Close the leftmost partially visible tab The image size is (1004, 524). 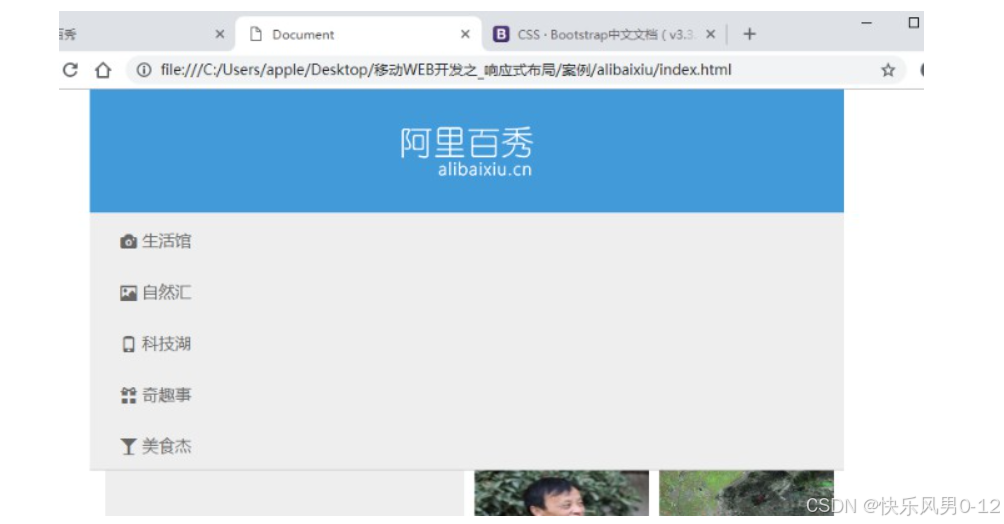(220, 34)
